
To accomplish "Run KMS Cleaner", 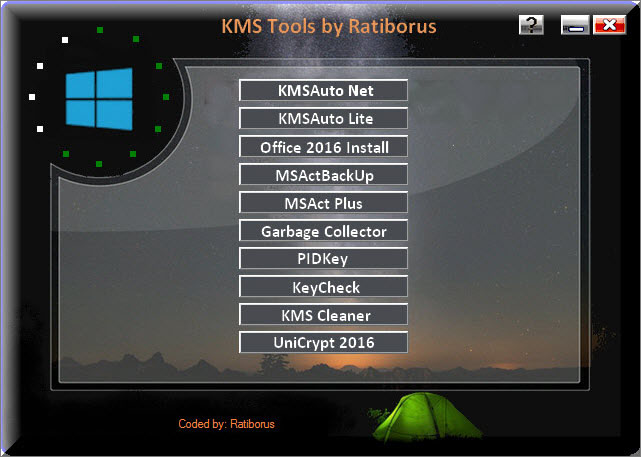I will (323, 315).
